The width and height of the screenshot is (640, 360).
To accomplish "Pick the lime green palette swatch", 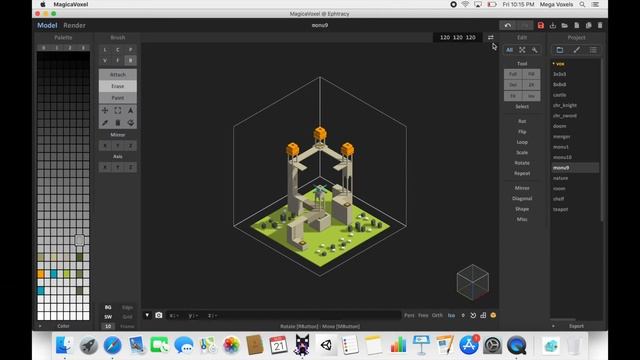I will point(67,274).
